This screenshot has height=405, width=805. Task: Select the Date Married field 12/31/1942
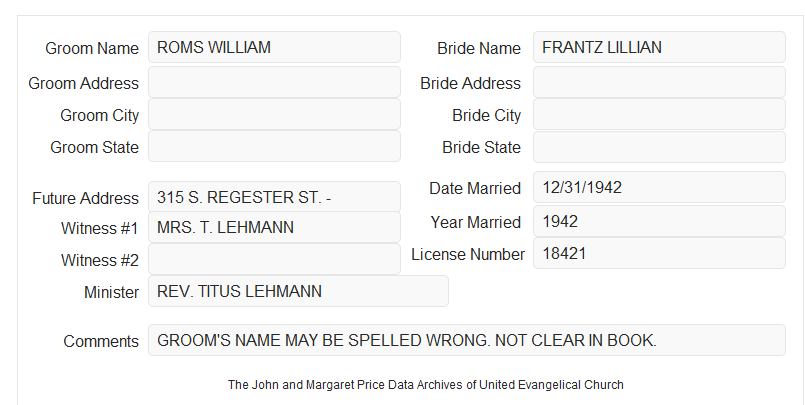(659, 187)
